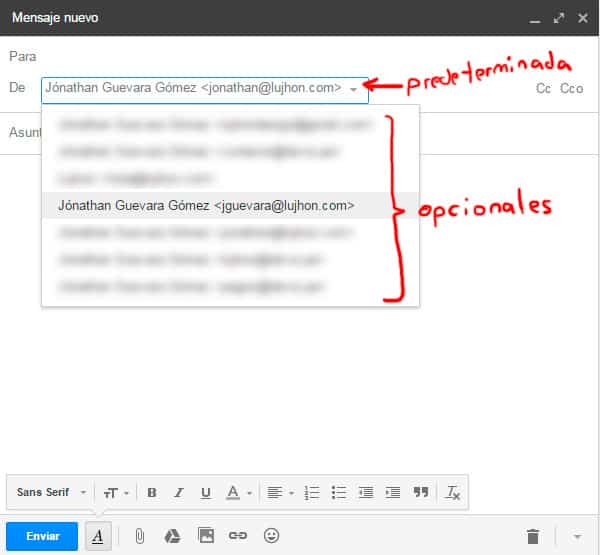Apply bulleted list formatting

point(339,493)
